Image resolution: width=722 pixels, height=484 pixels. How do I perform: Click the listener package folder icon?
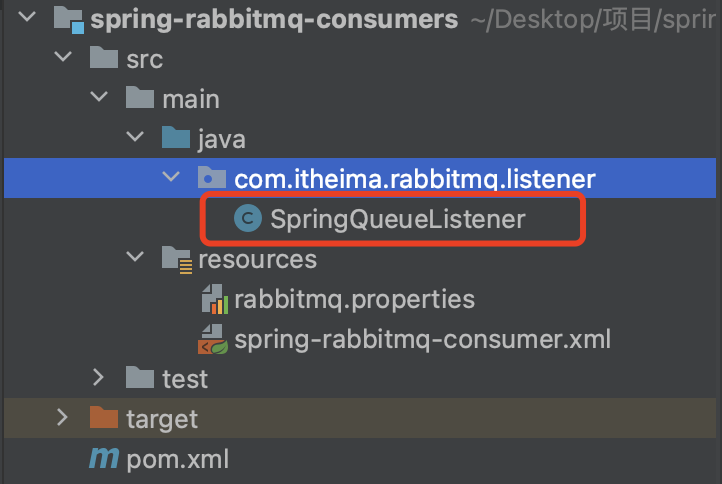coord(212,179)
